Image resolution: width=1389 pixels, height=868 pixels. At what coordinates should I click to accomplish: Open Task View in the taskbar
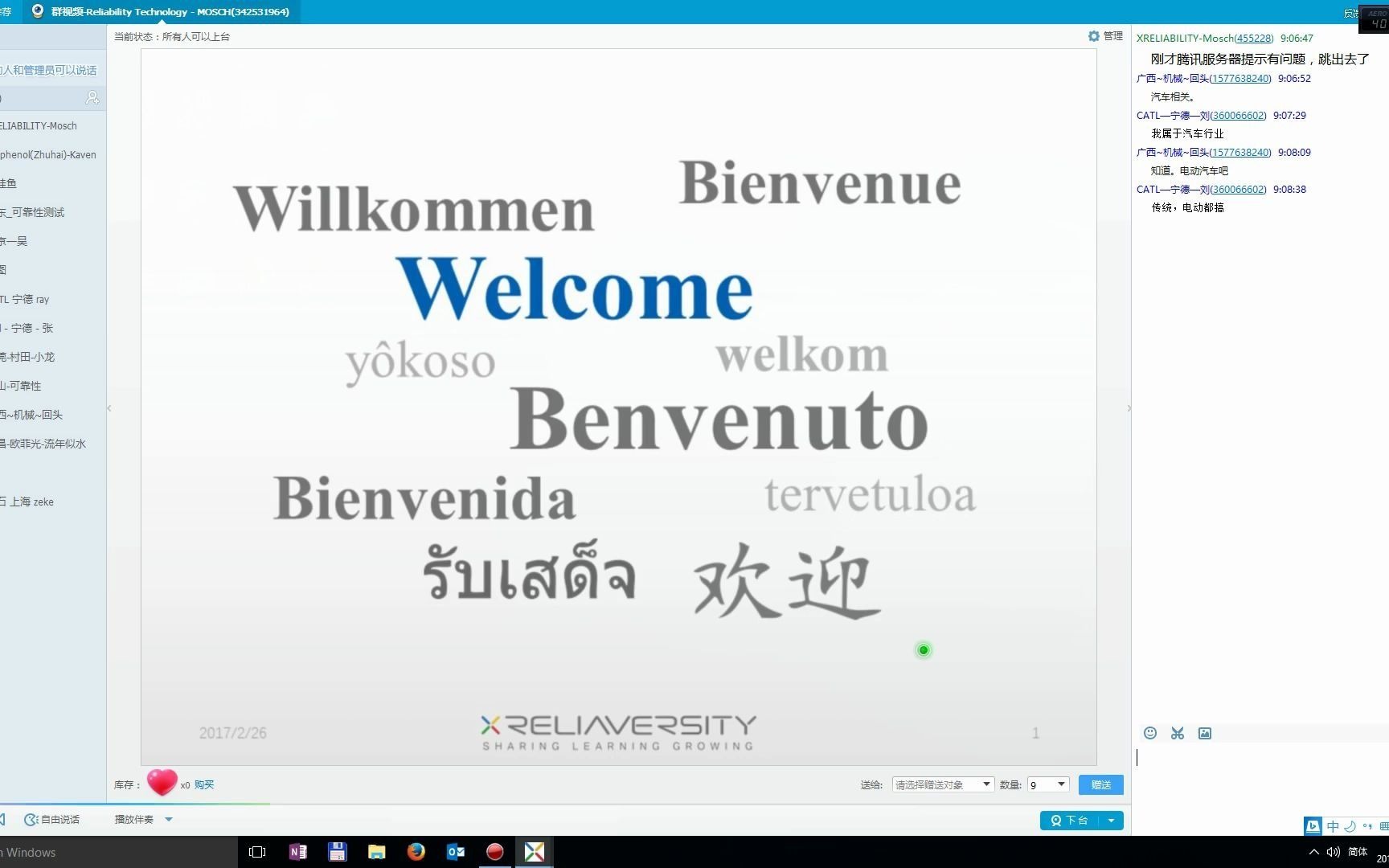tap(257, 852)
